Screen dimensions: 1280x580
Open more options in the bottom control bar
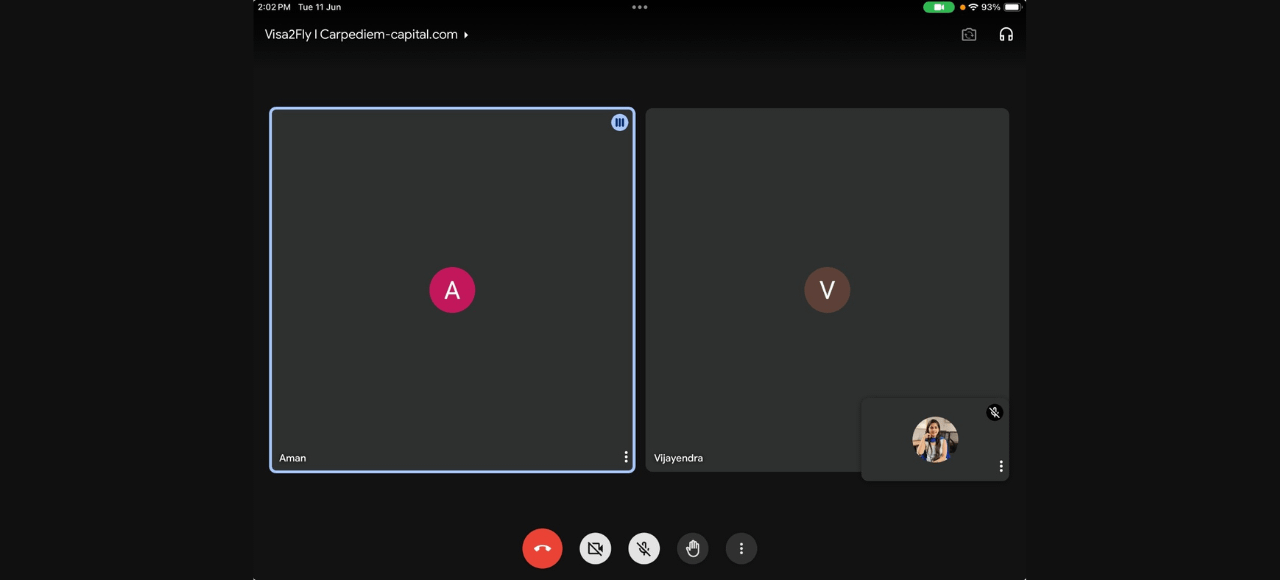click(741, 548)
